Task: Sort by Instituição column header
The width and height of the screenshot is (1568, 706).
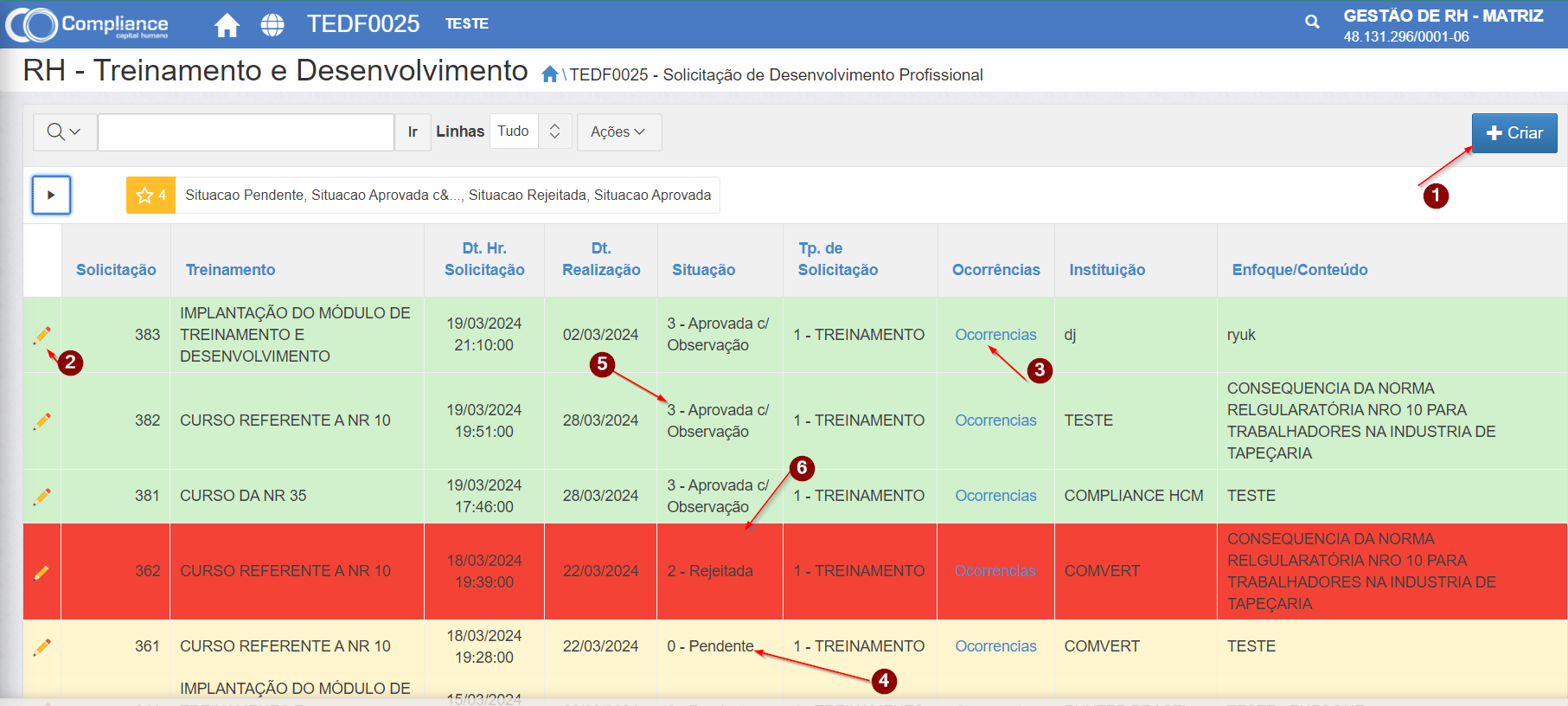Action: [x=1107, y=270]
